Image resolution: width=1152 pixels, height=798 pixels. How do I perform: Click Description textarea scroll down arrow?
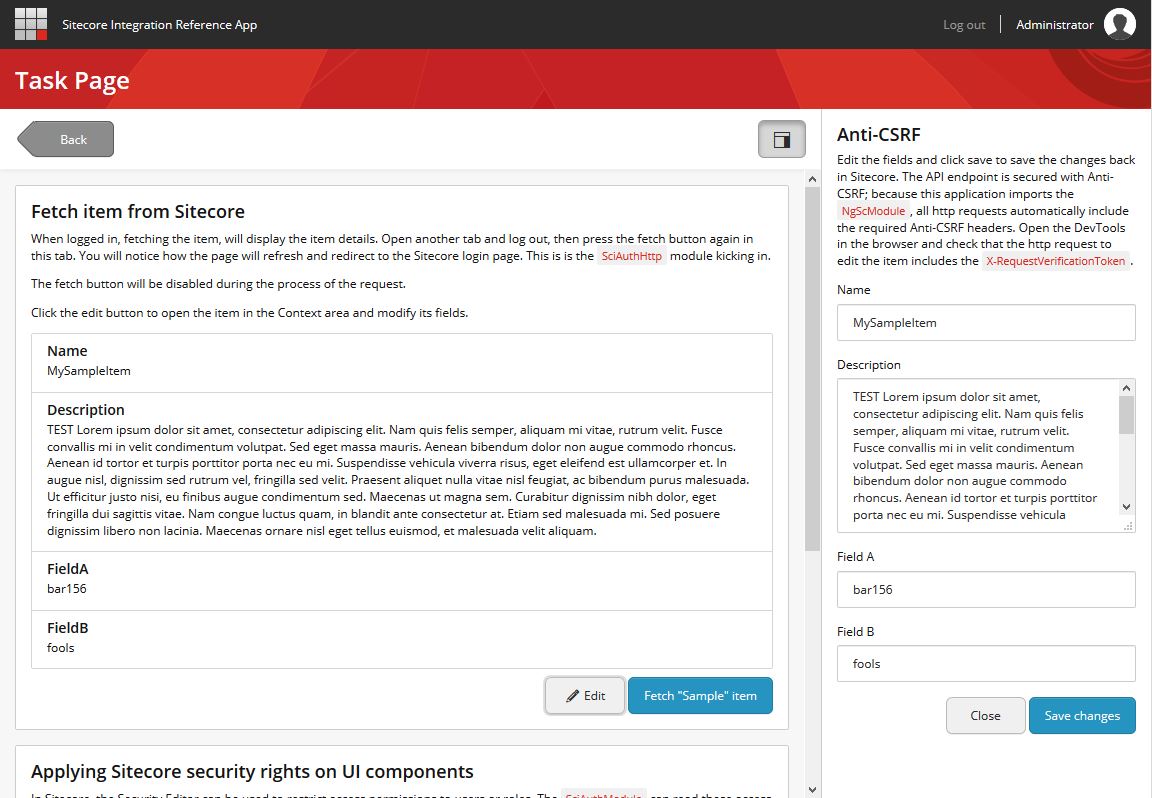[1126, 507]
